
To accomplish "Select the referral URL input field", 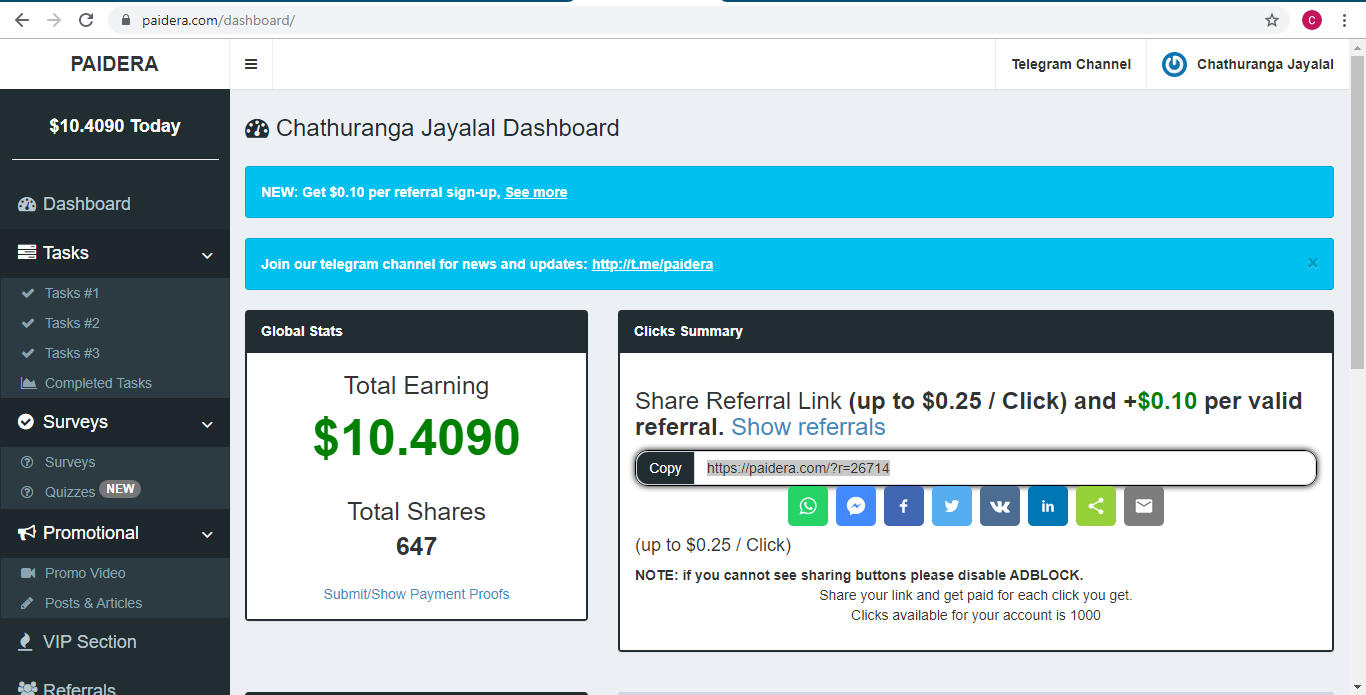I will pos(1004,468).
